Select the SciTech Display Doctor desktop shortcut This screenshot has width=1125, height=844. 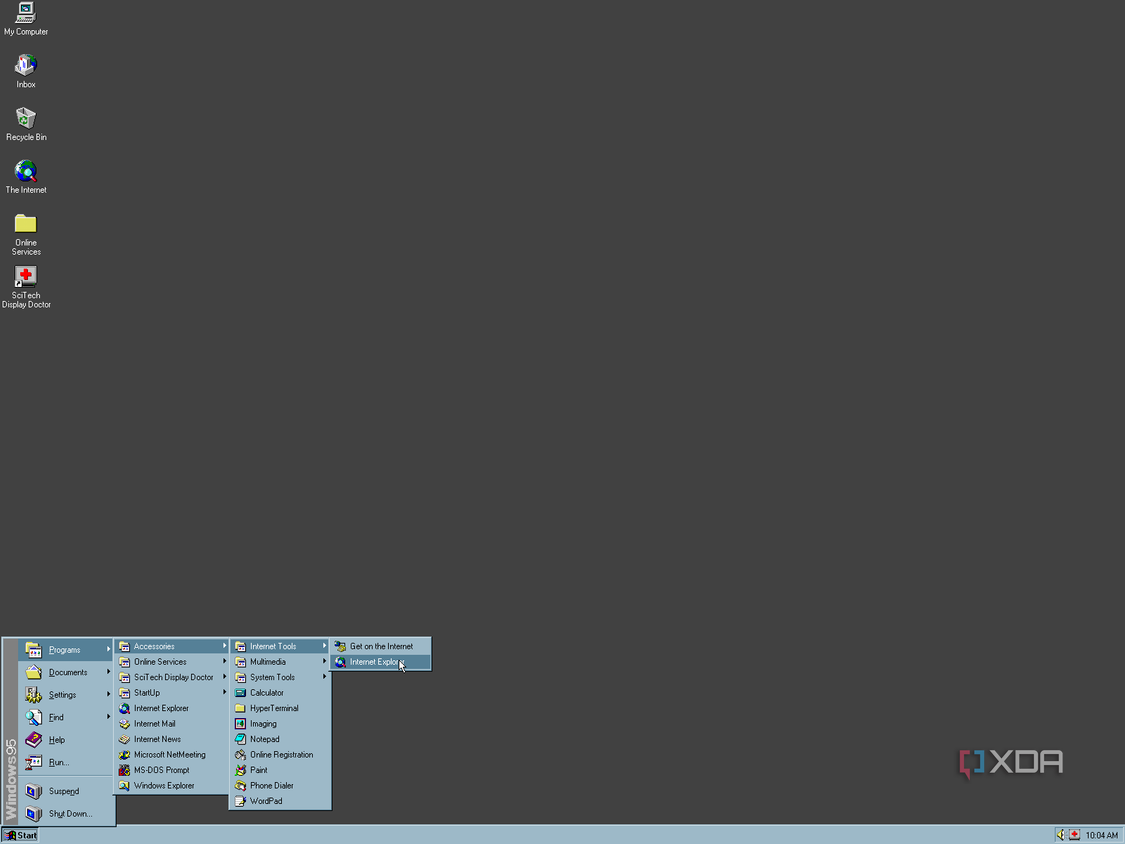(x=26, y=287)
